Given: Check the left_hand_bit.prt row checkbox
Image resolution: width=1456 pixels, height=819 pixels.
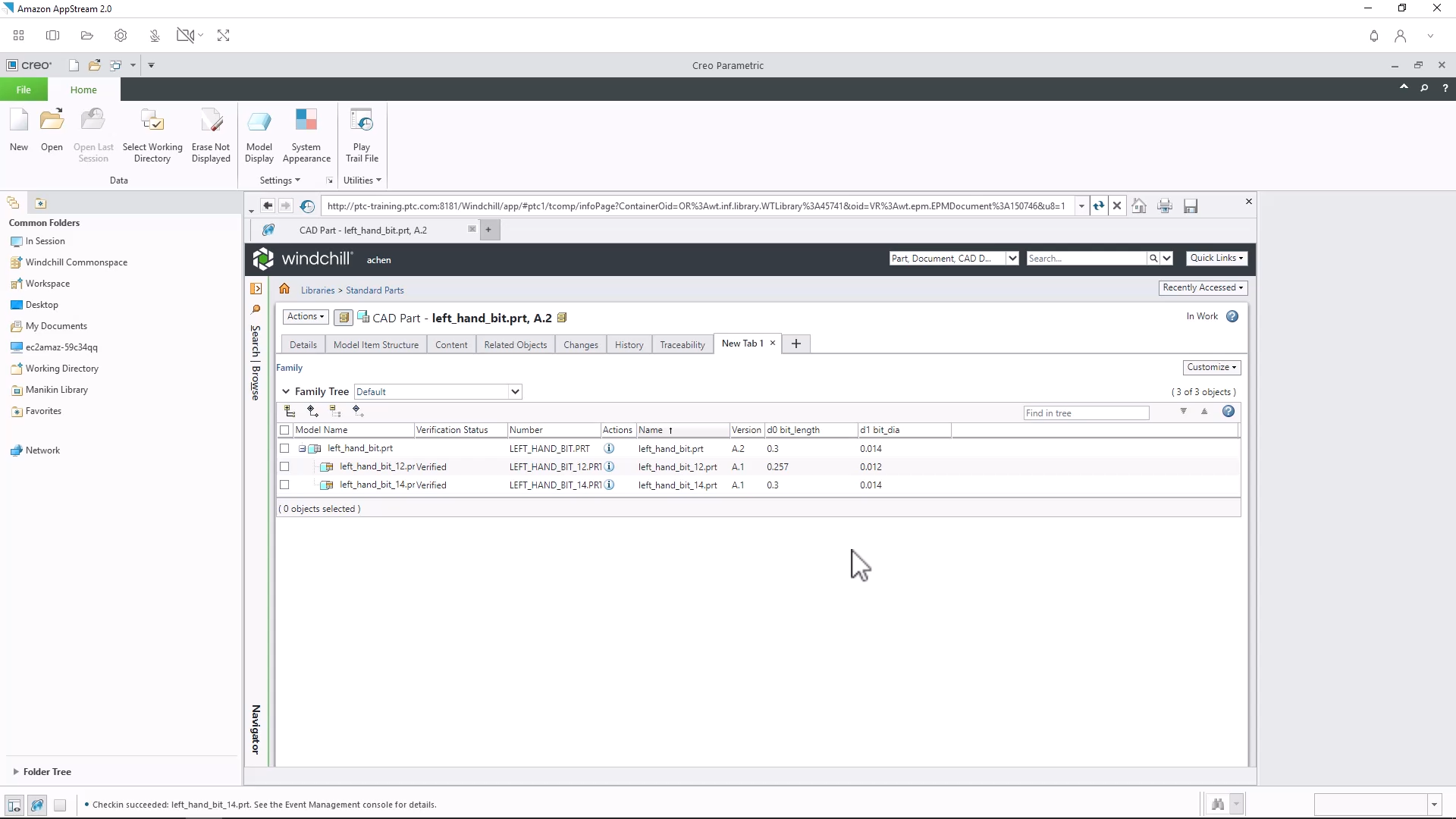Looking at the screenshot, I should (x=285, y=449).
